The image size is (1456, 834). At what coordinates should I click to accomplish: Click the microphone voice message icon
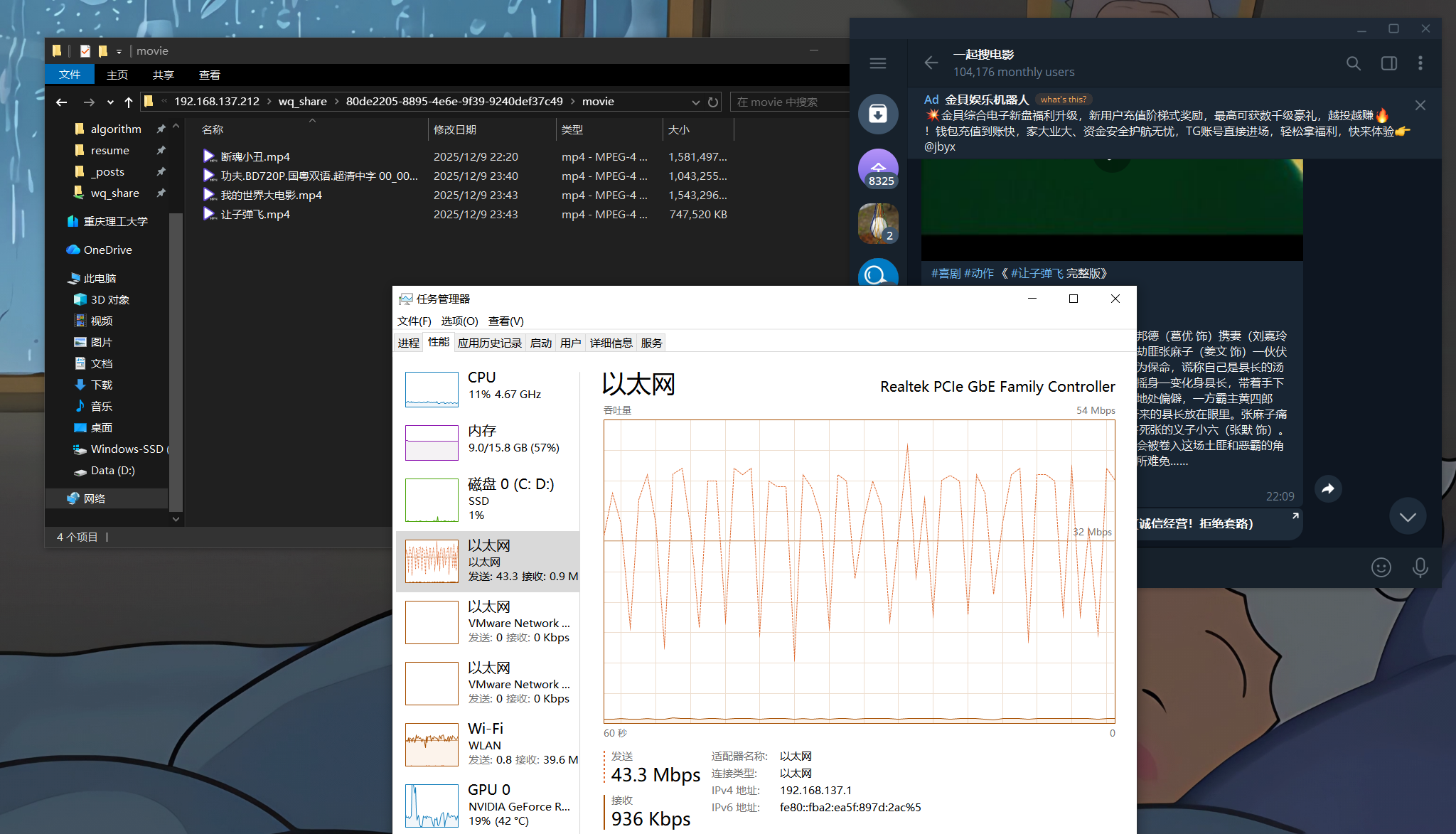(x=1420, y=567)
